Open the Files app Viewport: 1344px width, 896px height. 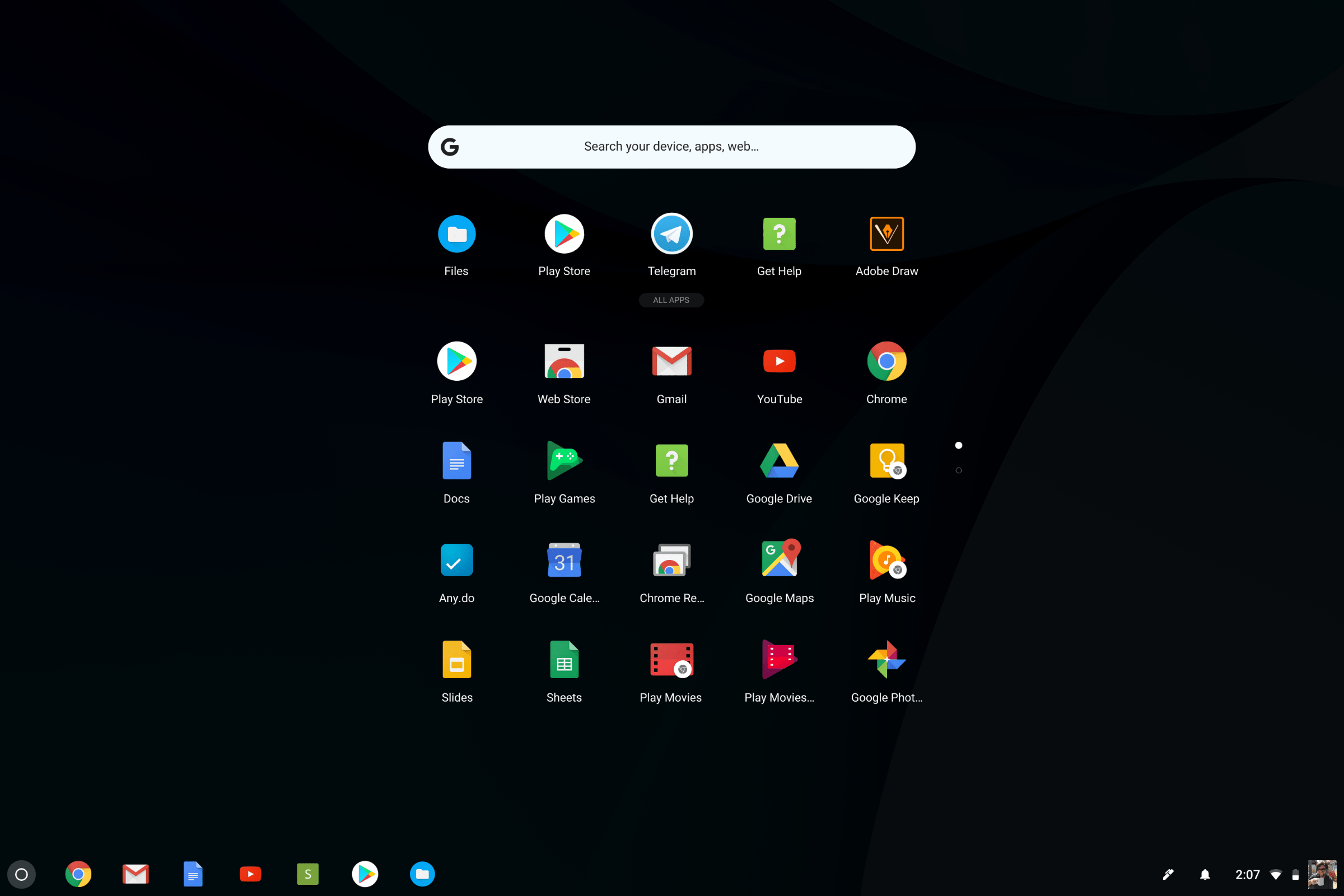(x=456, y=233)
